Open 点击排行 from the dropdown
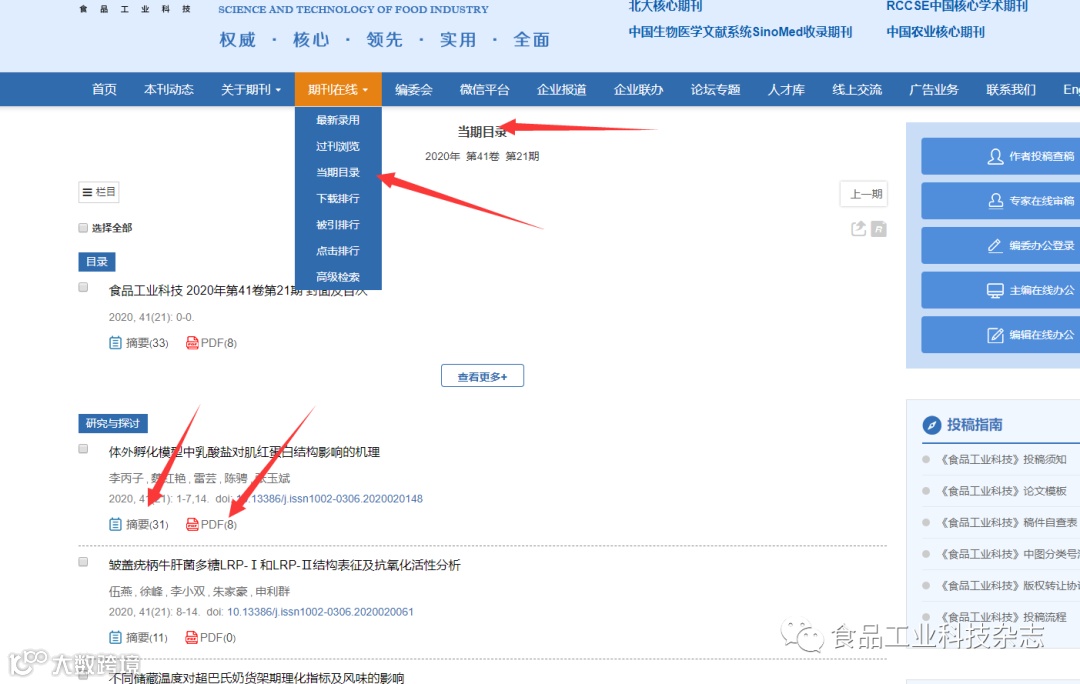Viewport: 1080px width, 684px height. [338, 251]
